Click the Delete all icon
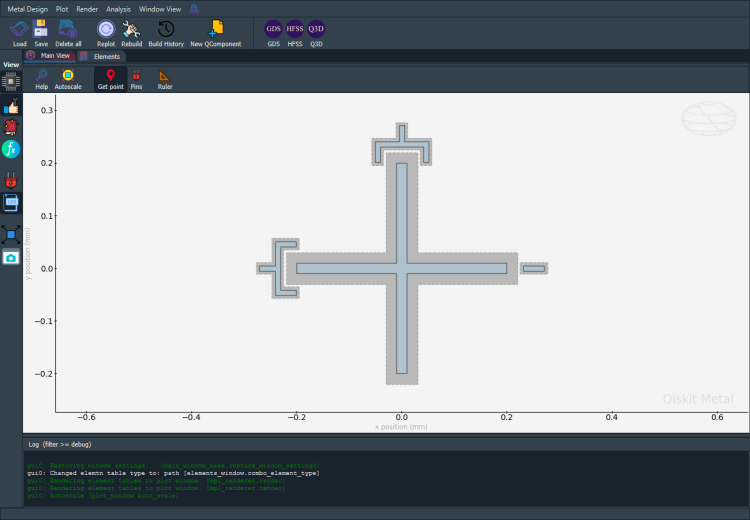 coord(68,33)
